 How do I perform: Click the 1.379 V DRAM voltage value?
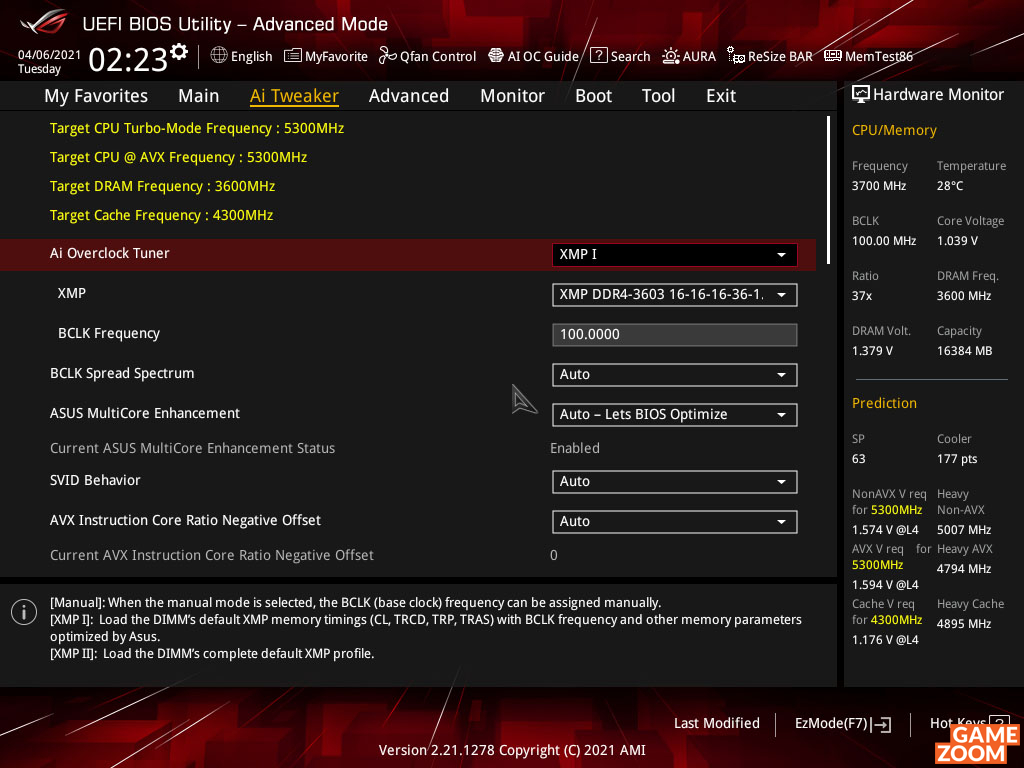point(872,351)
